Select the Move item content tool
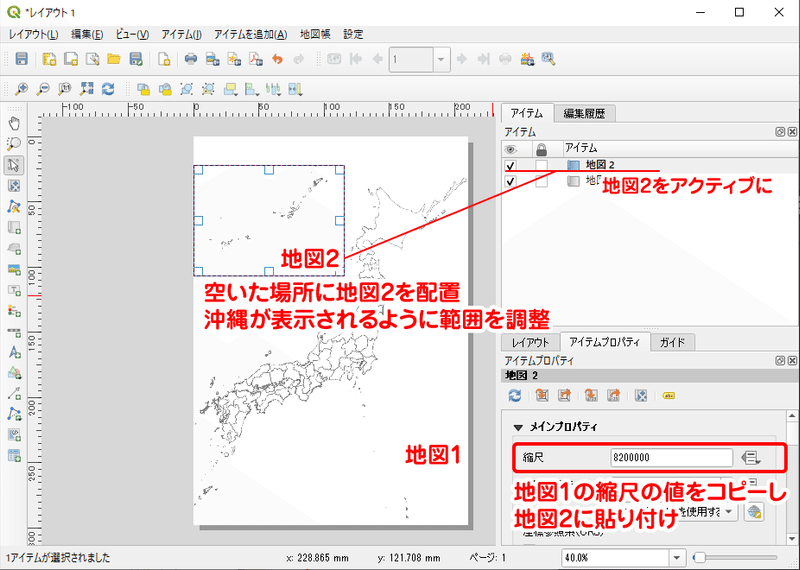The width and height of the screenshot is (800, 570). click(x=14, y=186)
